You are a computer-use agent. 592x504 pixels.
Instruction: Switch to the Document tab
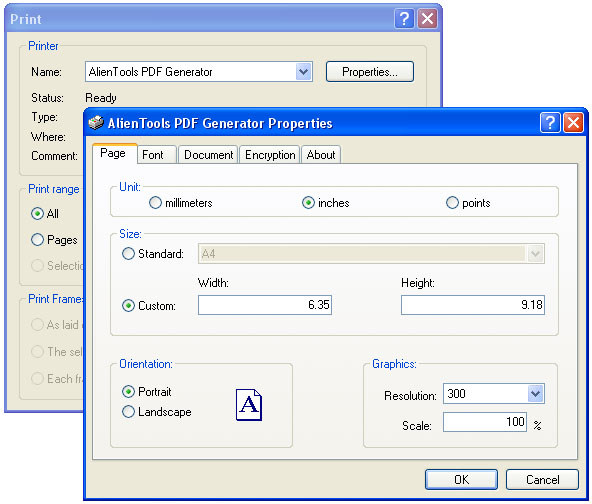coord(208,155)
